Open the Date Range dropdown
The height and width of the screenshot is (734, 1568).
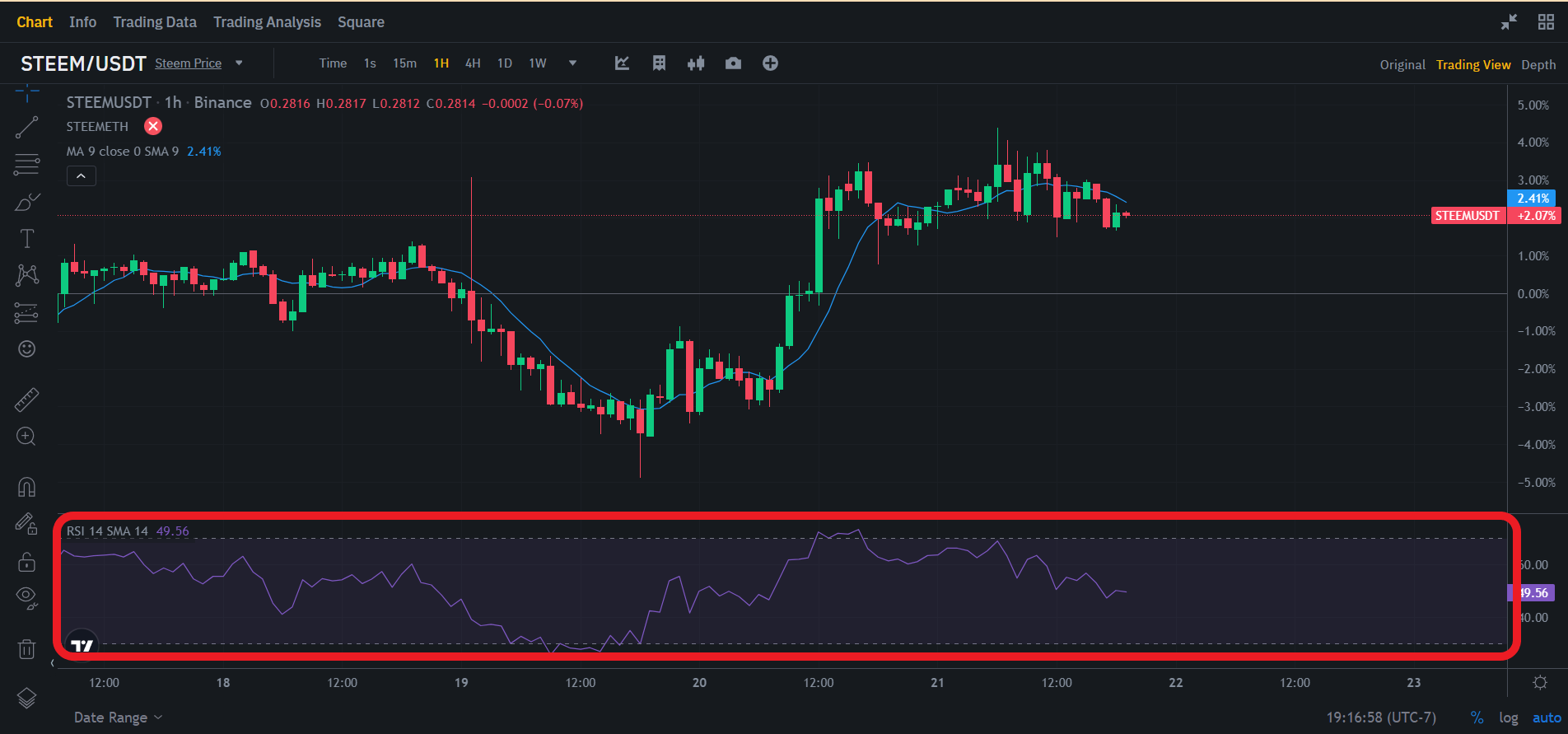pyautogui.click(x=119, y=718)
